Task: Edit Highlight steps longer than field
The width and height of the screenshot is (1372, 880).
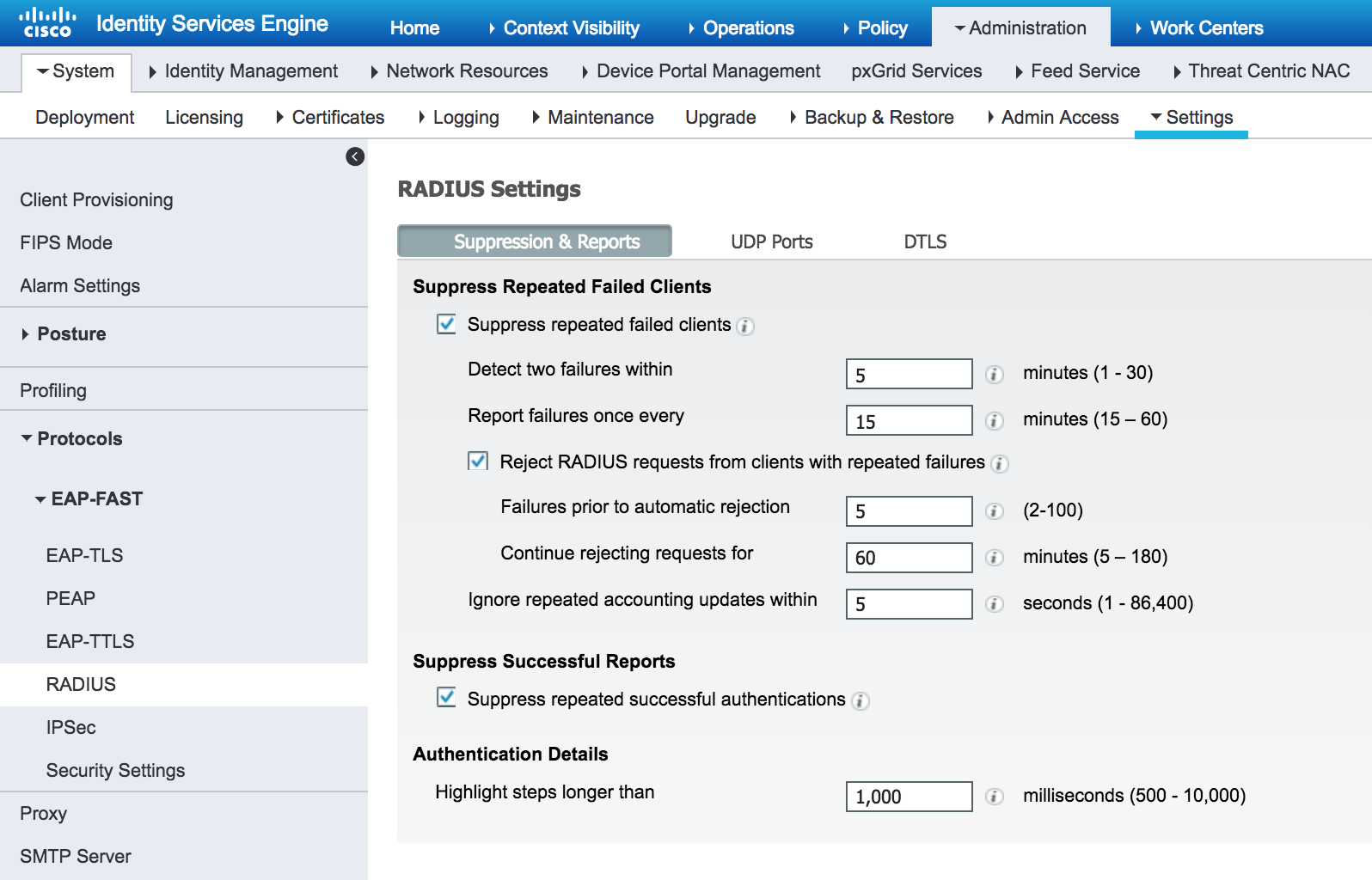Action: [910, 797]
